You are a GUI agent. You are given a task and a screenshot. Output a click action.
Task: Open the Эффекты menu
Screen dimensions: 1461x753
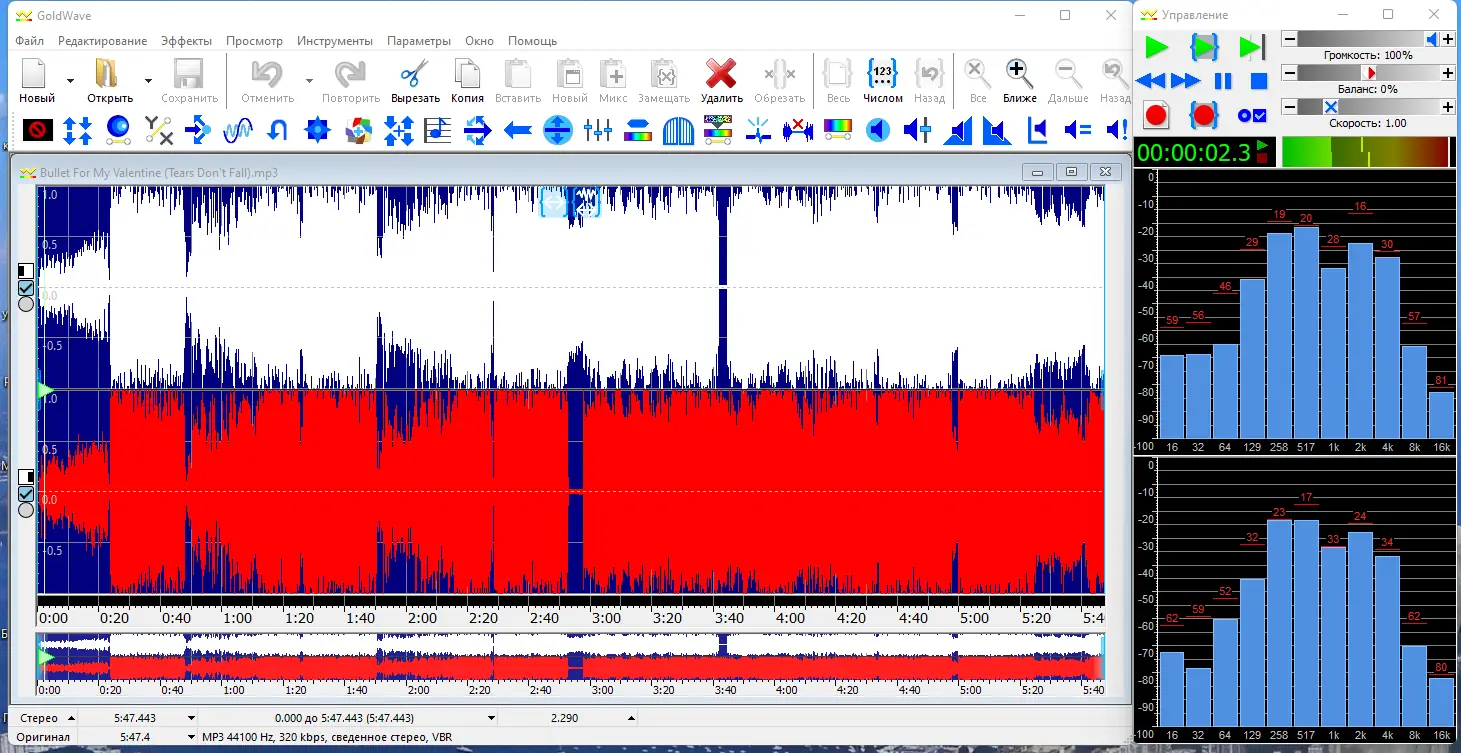pyautogui.click(x=186, y=41)
